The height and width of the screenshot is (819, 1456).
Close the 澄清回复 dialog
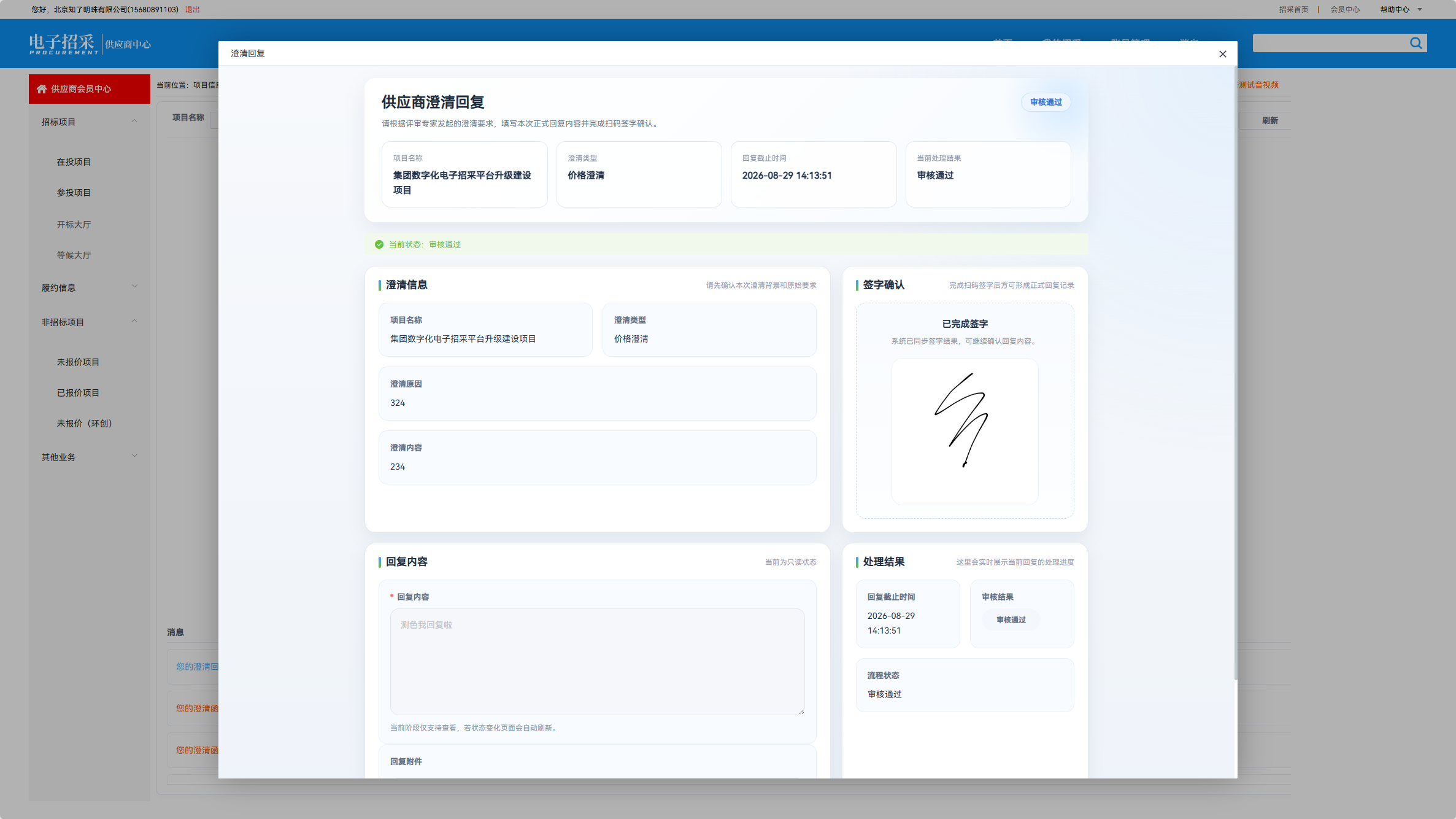pyautogui.click(x=1222, y=54)
